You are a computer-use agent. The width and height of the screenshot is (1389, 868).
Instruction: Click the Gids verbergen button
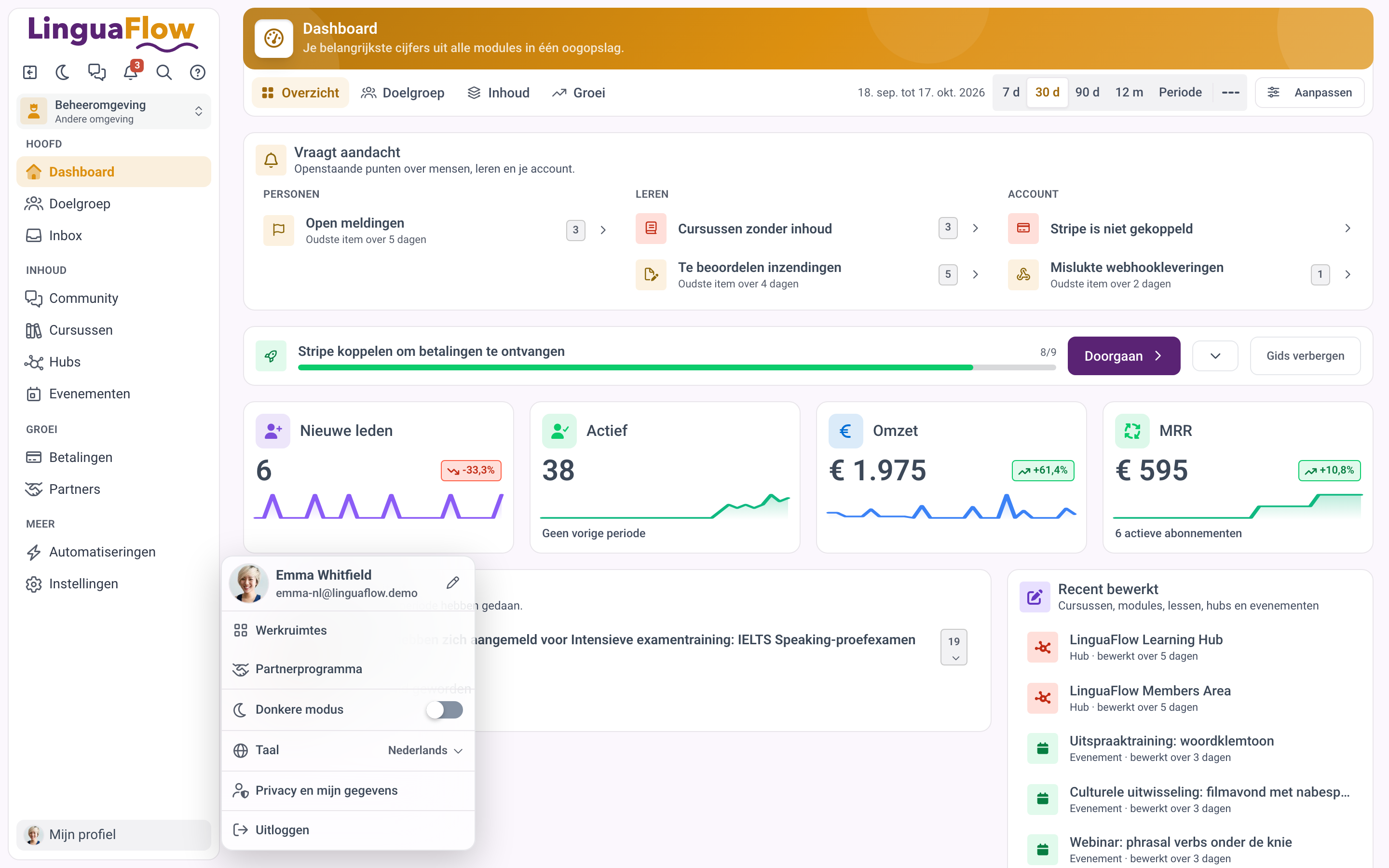[1305, 356]
